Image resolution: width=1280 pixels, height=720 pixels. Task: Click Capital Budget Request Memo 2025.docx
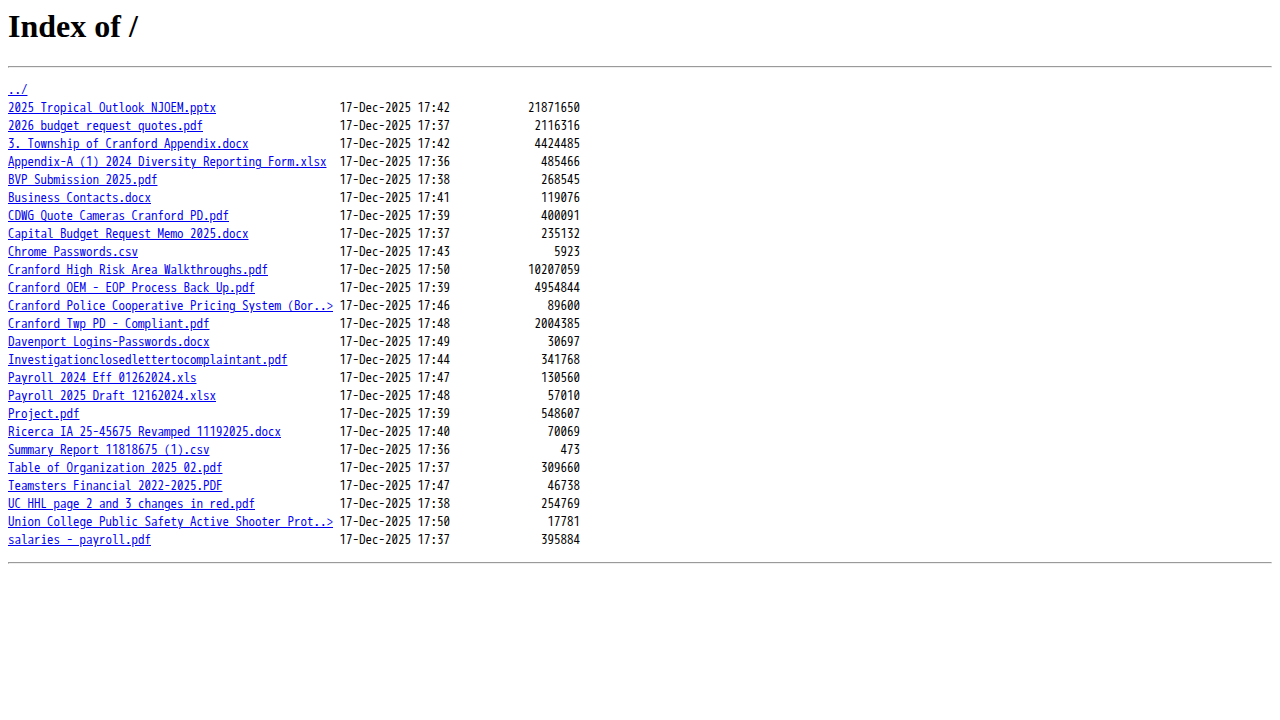(128, 234)
